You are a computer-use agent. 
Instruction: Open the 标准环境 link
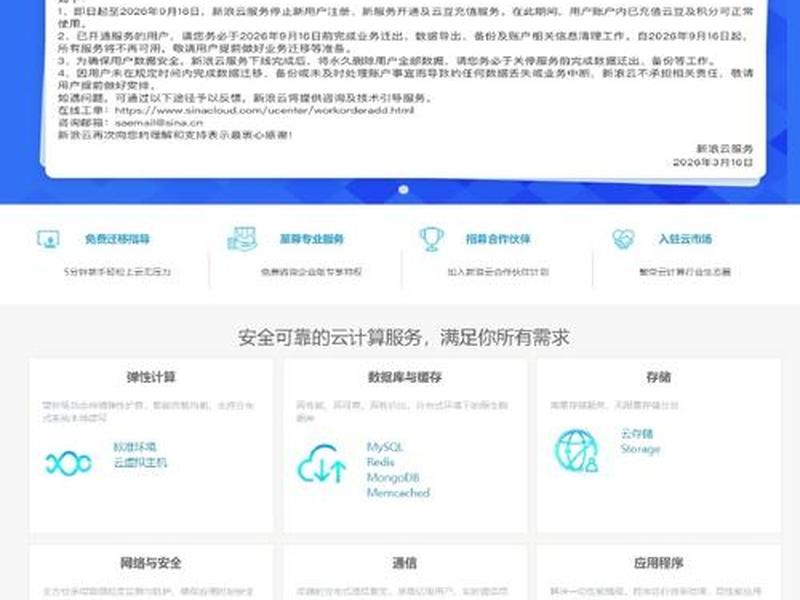pos(135,447)
